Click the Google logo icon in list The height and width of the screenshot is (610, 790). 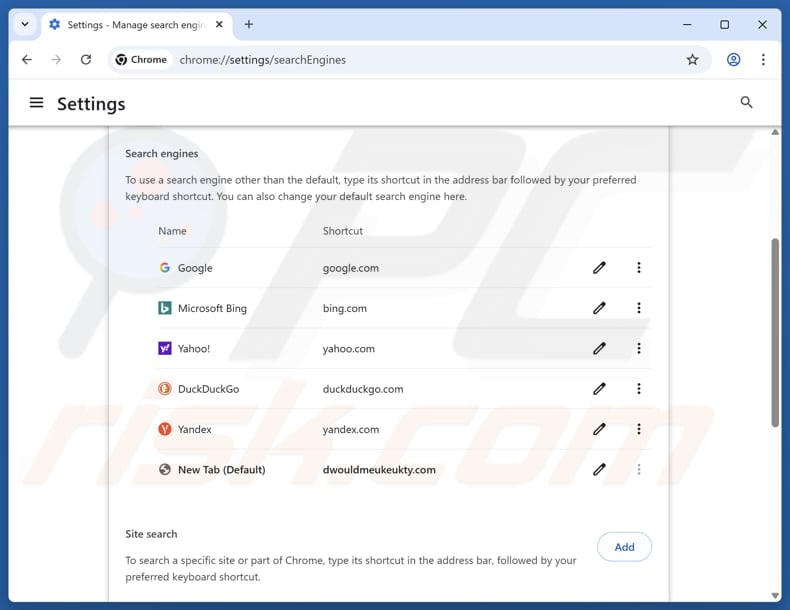tap(165, 268)
